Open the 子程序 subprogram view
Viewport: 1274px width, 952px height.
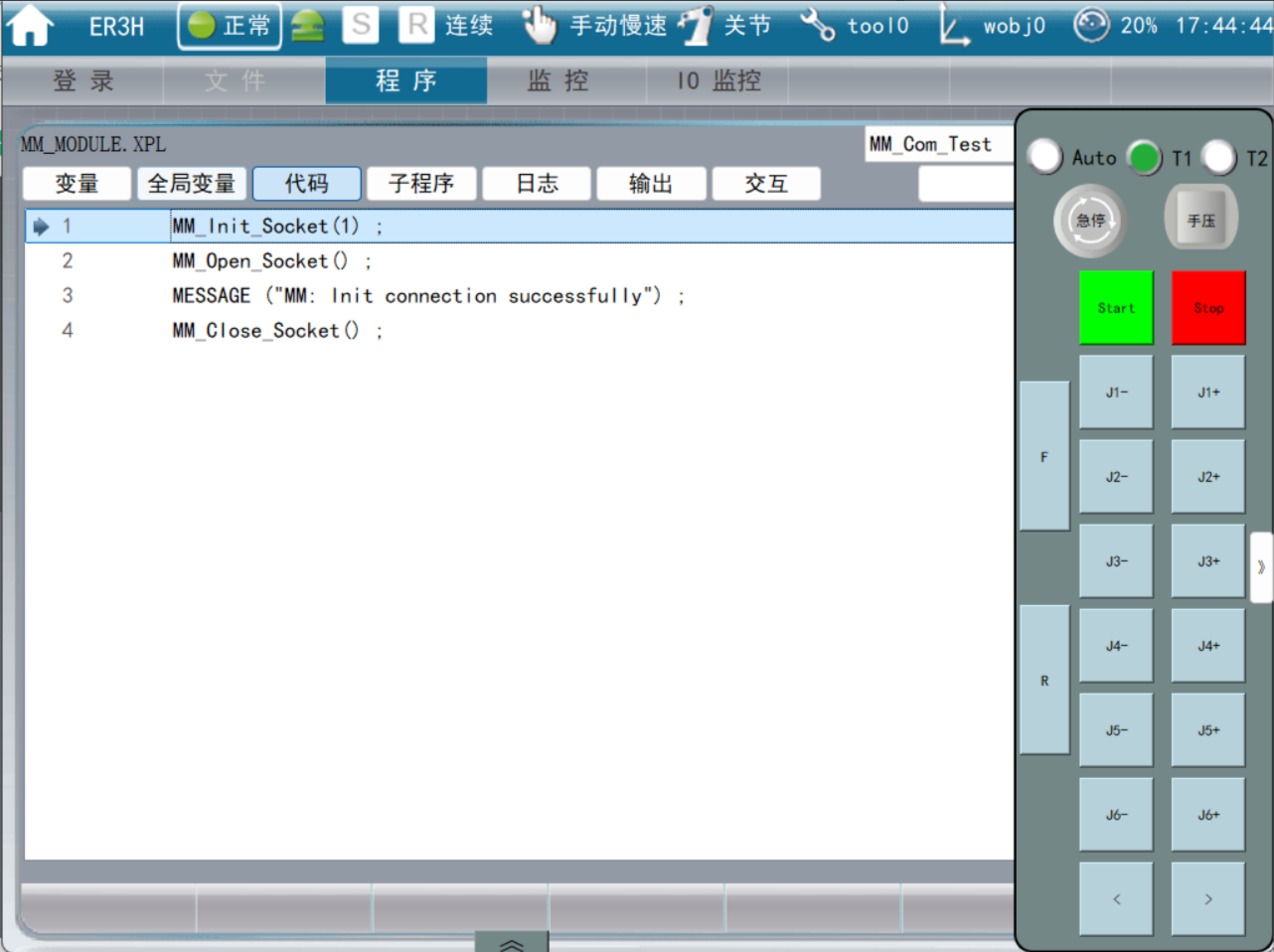421,184
